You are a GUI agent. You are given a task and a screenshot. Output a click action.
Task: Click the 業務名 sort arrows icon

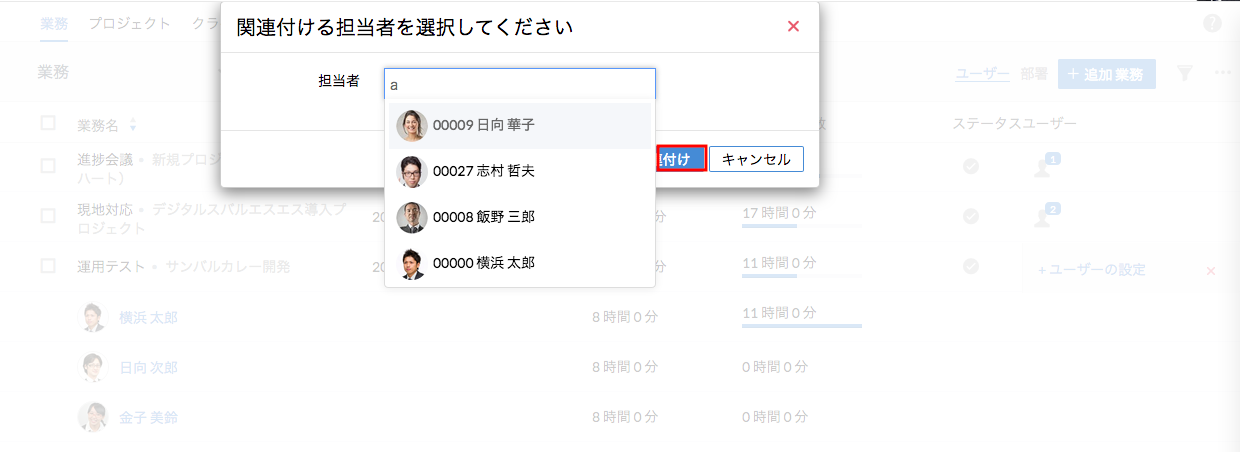point(133,126)
